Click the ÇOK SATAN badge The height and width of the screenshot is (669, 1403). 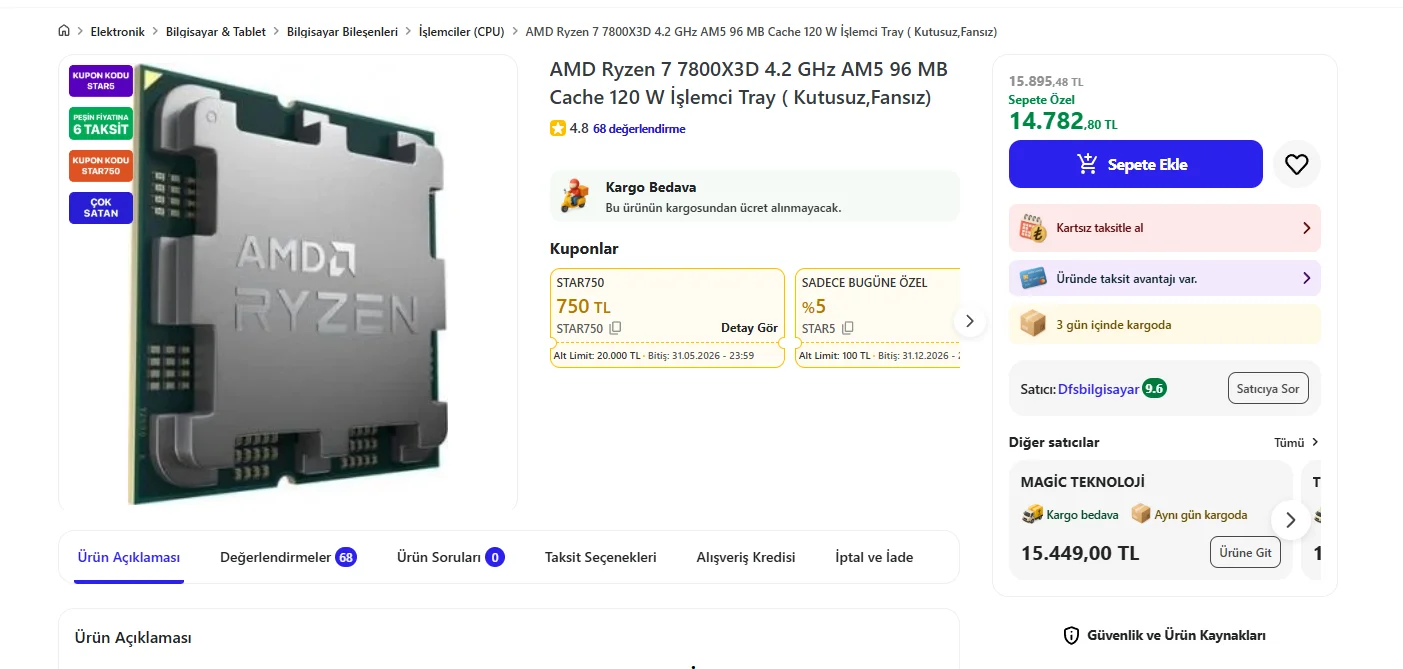click(x=101, y=208)
